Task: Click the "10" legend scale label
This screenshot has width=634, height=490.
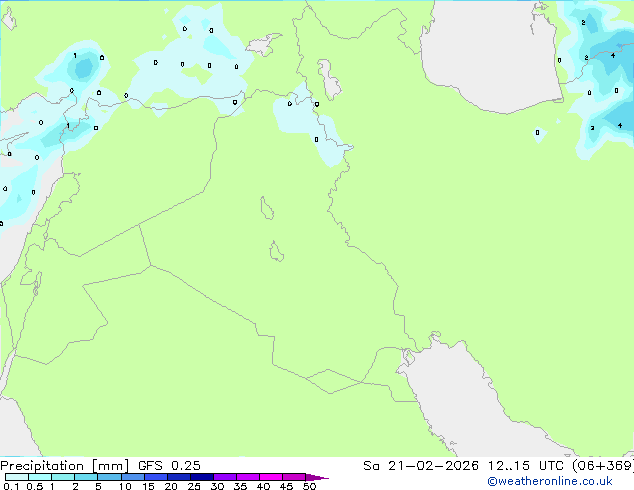Action: pyautogui.click(x=125, y=486)
